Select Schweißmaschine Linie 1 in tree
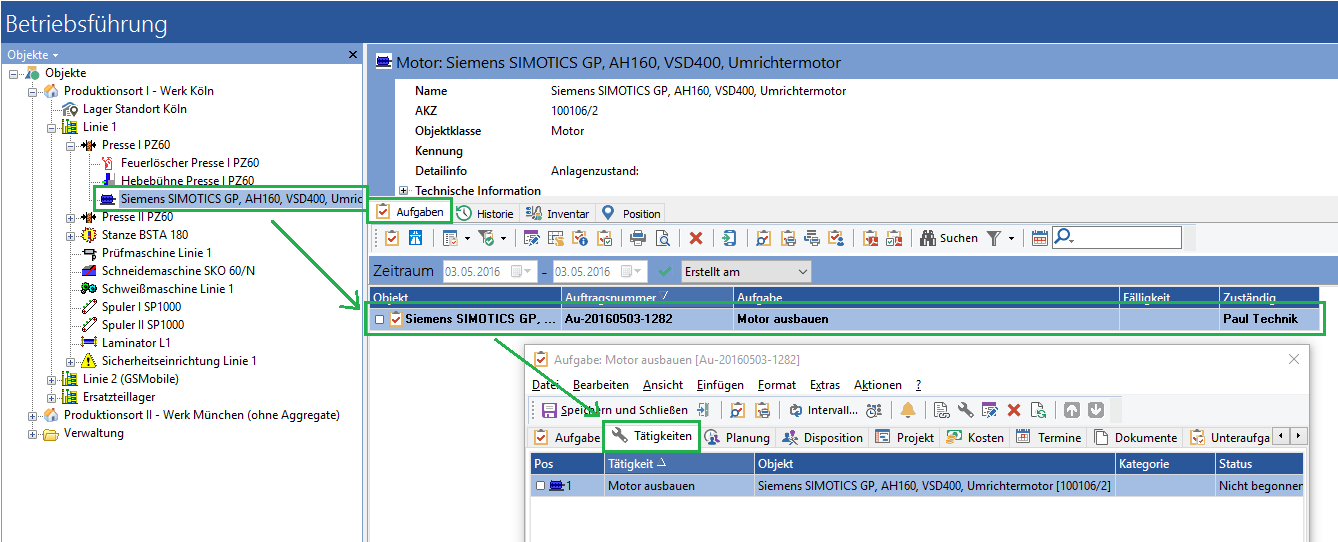The width and height of the screenshot is (1338, 542). 168,289
